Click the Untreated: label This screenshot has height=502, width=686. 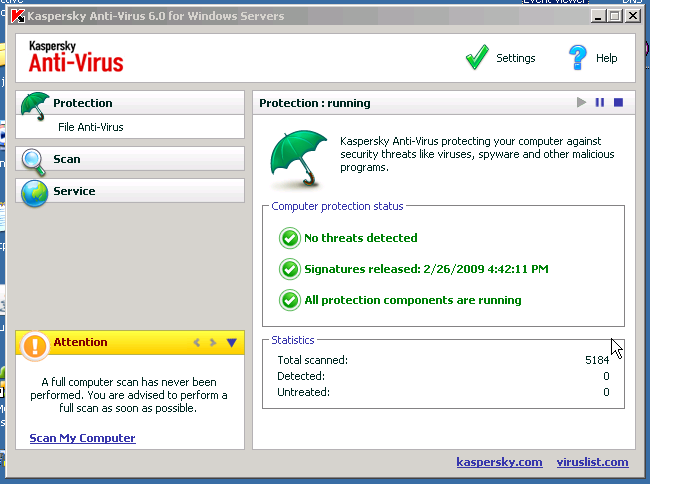(304, 392)
